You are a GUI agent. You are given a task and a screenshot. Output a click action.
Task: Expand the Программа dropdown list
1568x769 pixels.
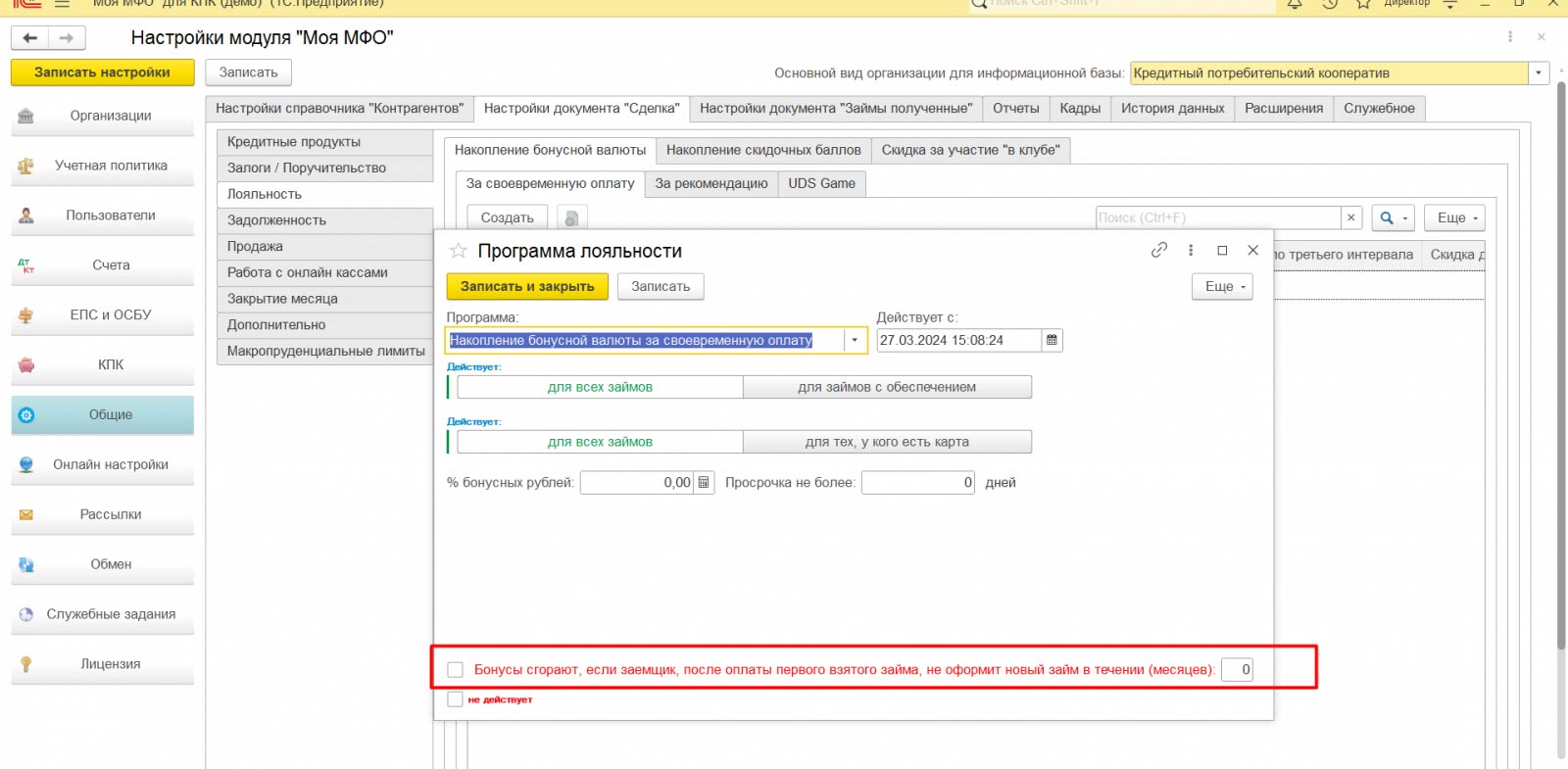tap(855, 340)
